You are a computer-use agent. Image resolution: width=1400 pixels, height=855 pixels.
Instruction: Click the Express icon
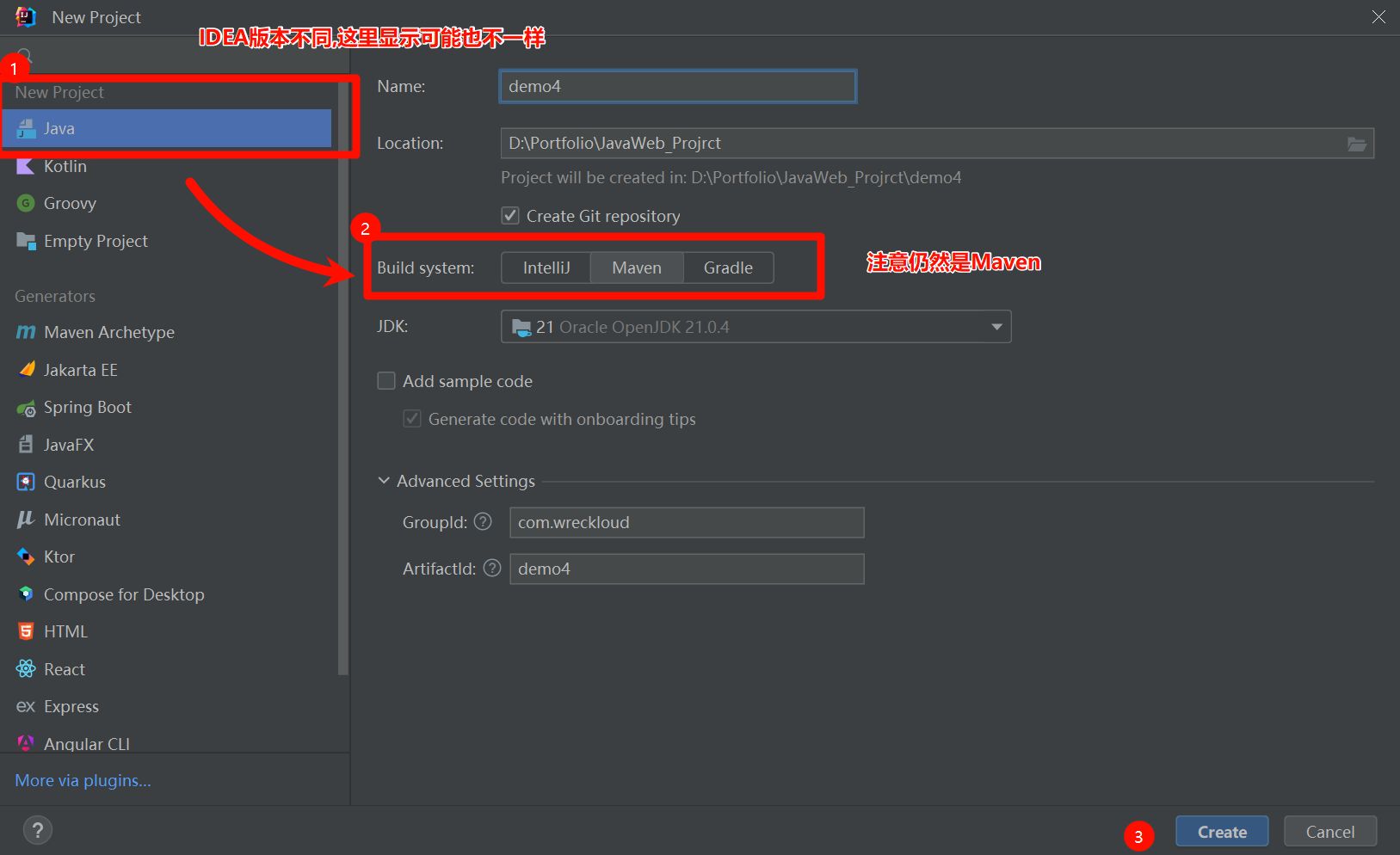click(26, 706)
